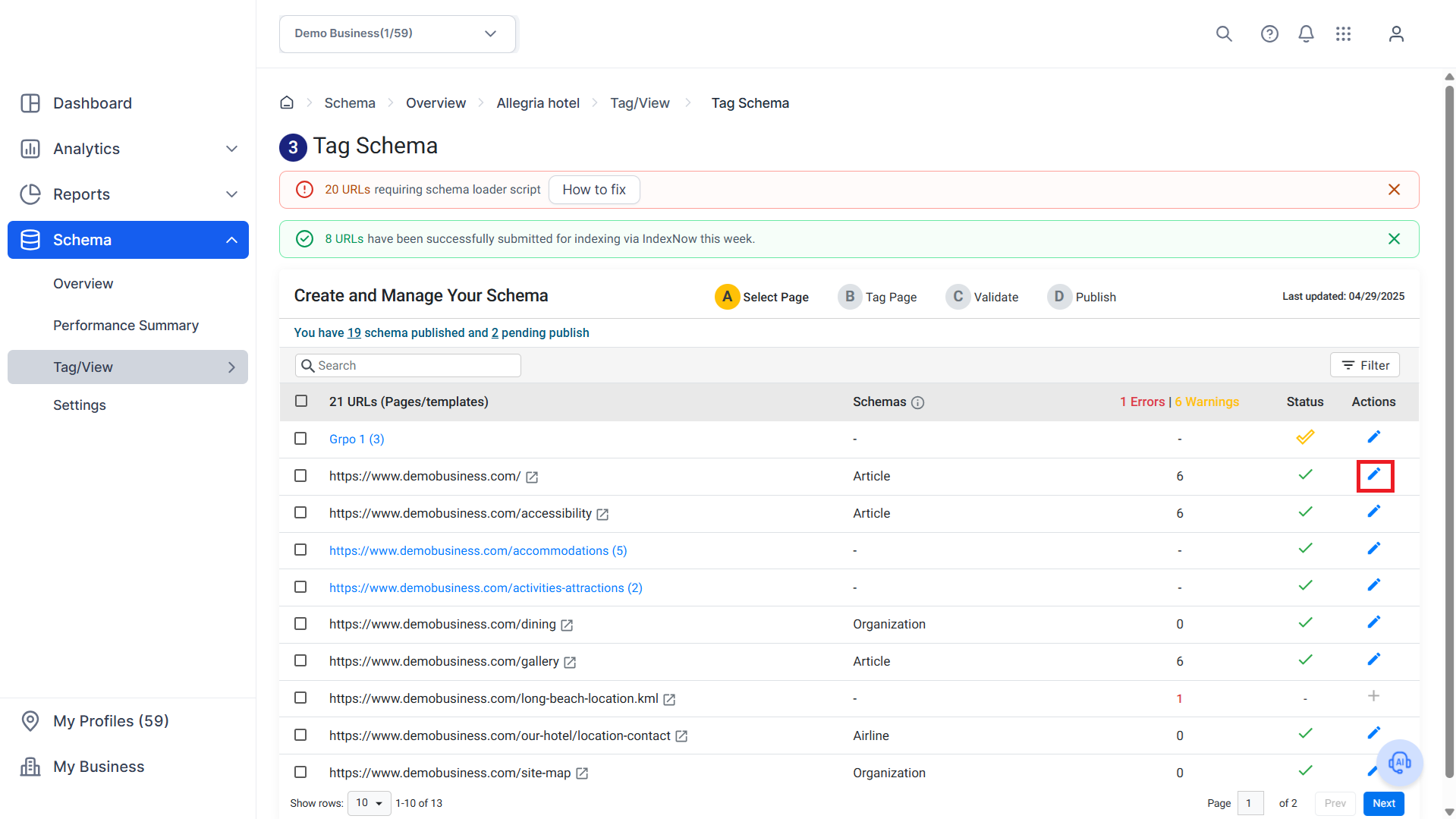Dismiss the 20 URLs schema loader alert
This screenshot has width=1456, height=819.
1394,190
